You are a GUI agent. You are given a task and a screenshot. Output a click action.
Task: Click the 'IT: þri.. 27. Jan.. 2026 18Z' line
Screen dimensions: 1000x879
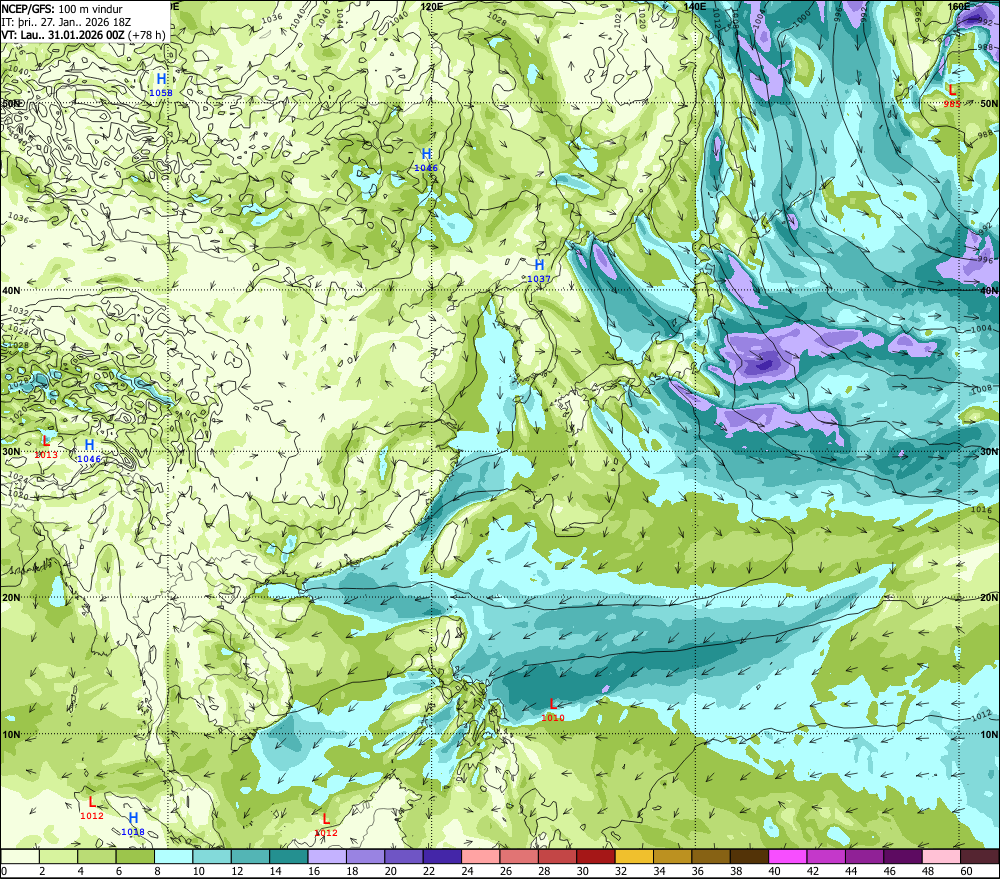pos(66,22)
